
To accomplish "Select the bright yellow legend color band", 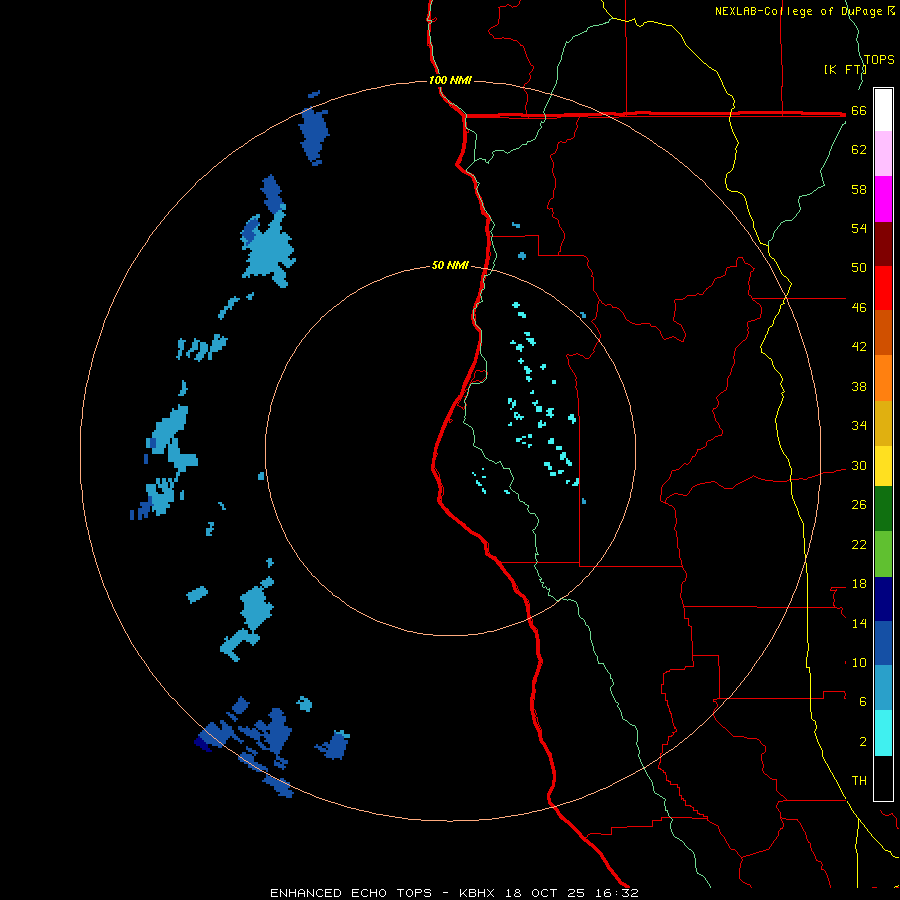I will click(x=883, y=466).
